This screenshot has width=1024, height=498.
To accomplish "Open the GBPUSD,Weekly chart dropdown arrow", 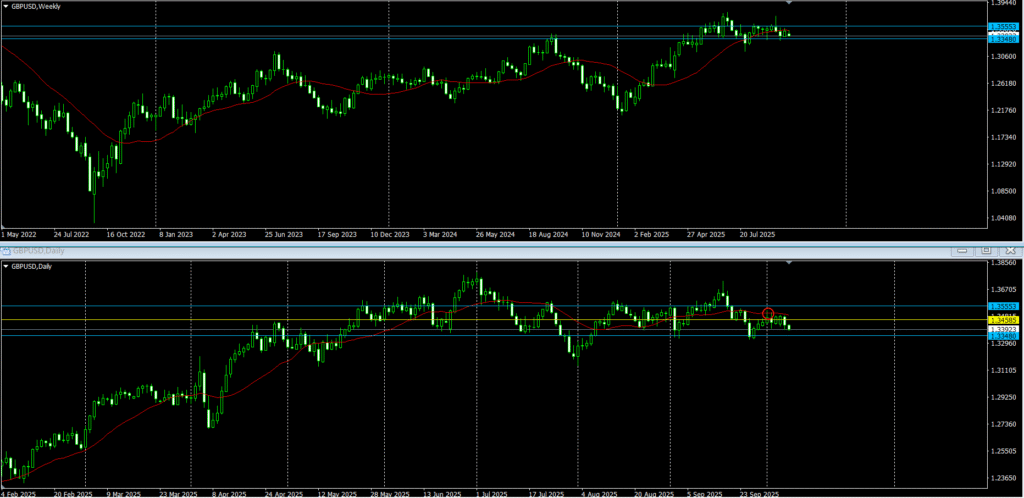I will coord(6,5).
